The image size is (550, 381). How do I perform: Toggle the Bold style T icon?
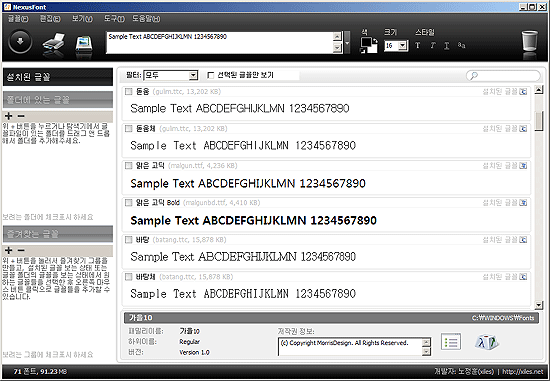[x=417, y=46]
